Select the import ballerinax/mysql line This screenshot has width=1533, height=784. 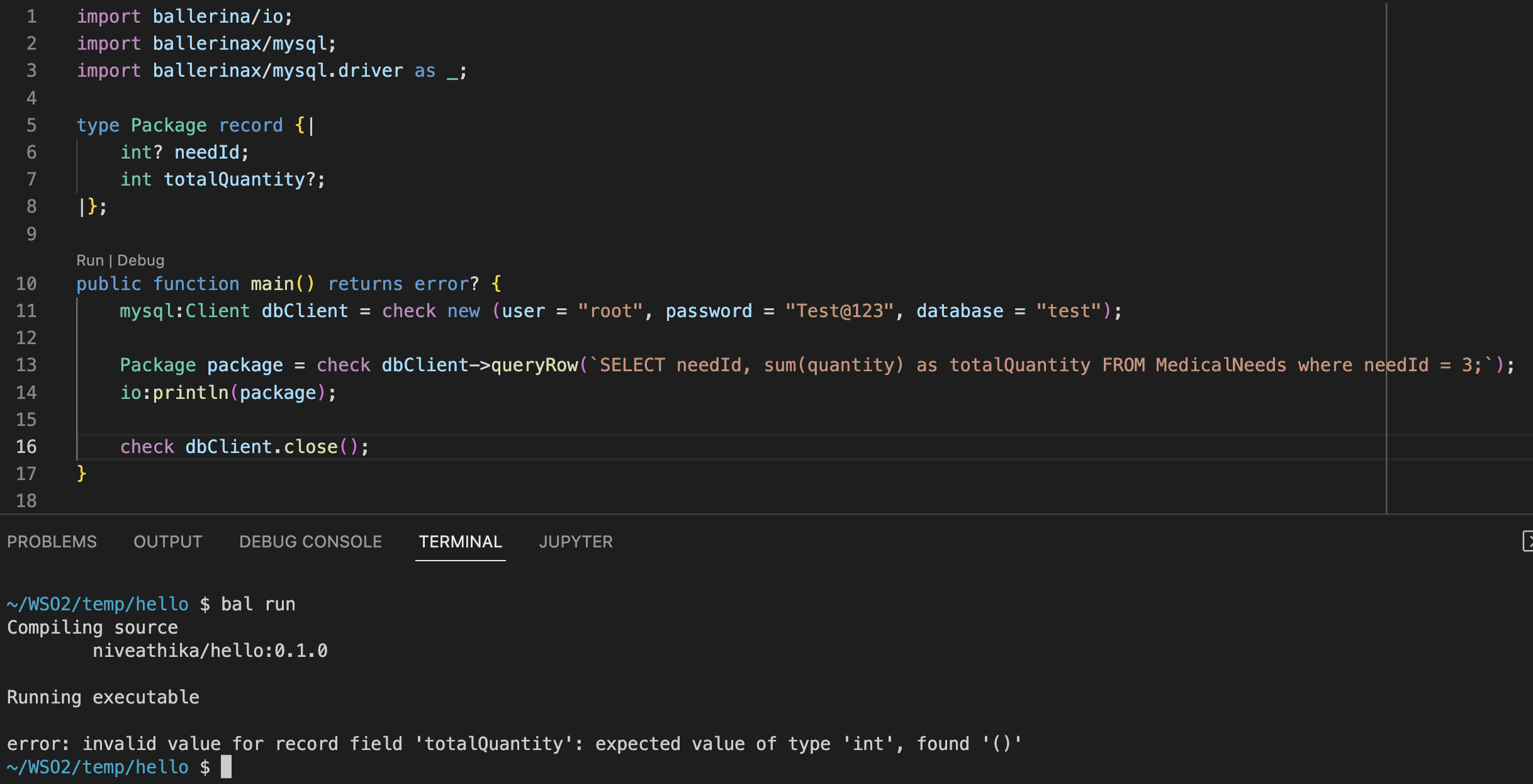tap(207, 43)
